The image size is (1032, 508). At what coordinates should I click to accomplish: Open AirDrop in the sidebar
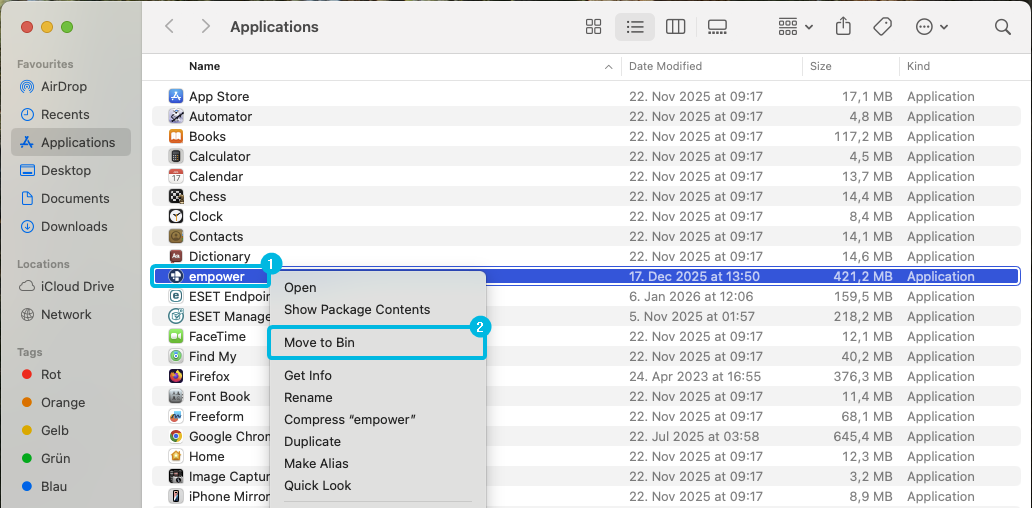click(71, 86)
